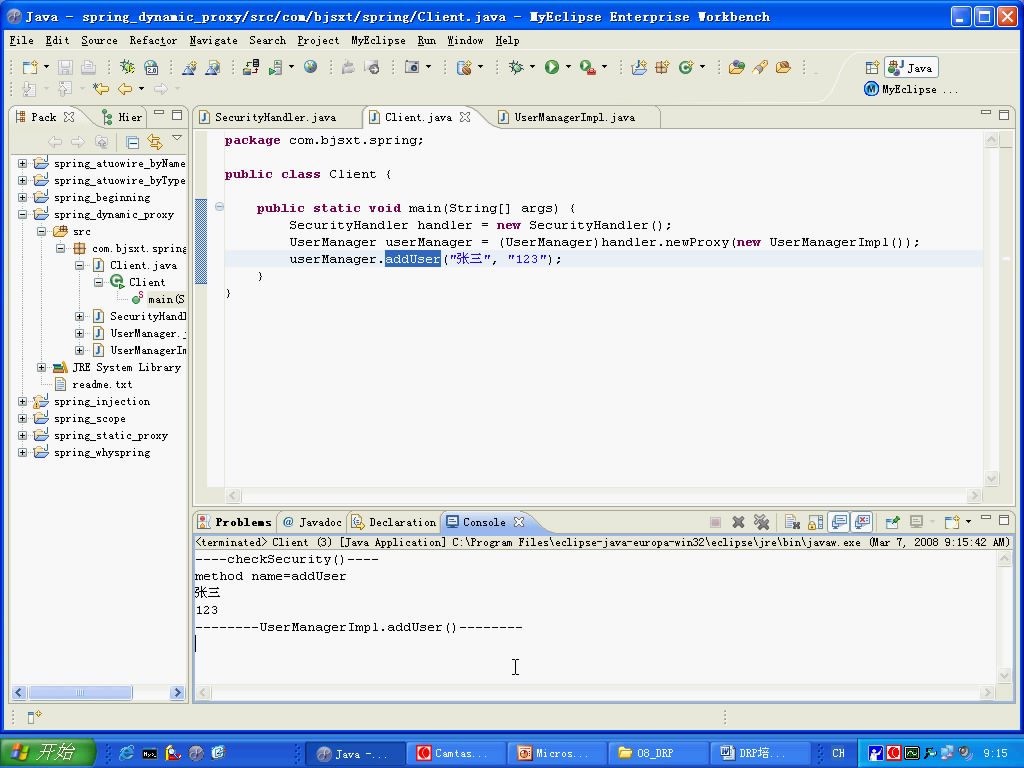Click the green Run button in toolbar
1024x768 pixels.
pos(551,67)
